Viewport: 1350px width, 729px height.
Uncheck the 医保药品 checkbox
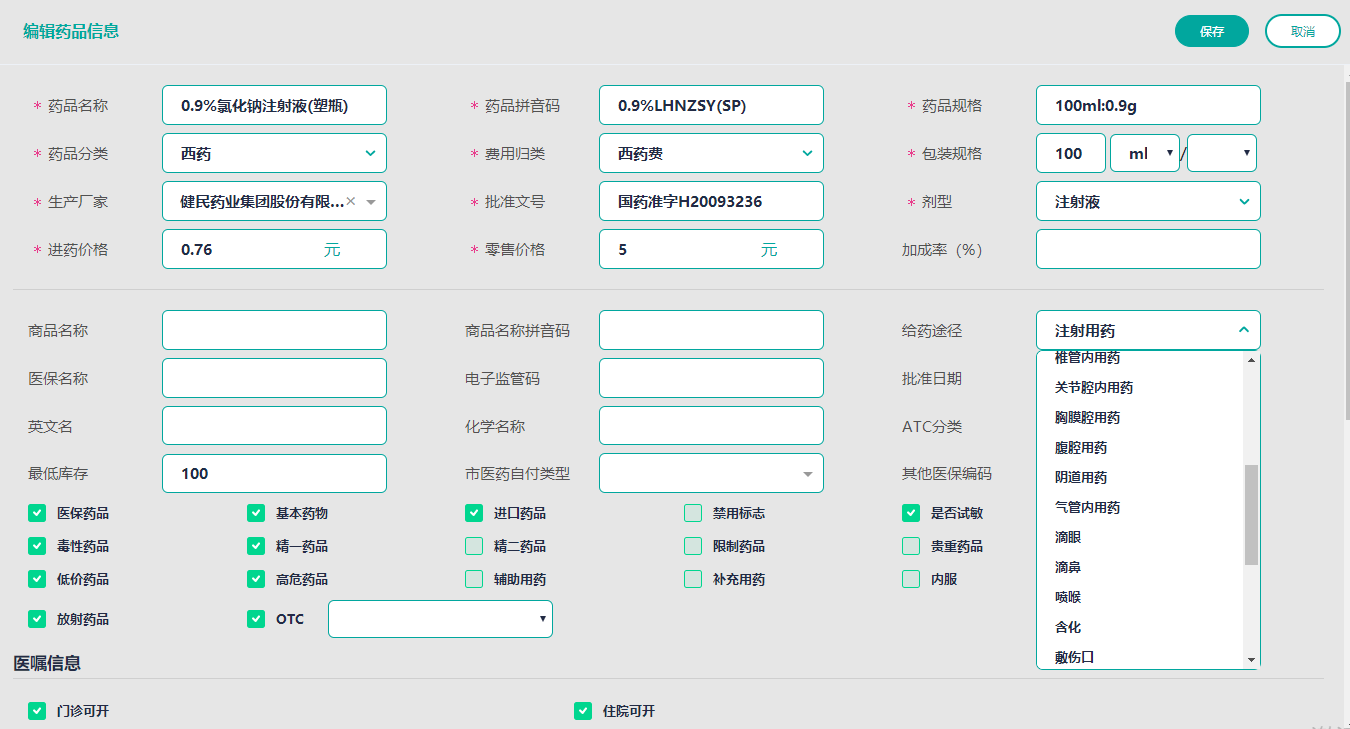(x=37, y=513)
